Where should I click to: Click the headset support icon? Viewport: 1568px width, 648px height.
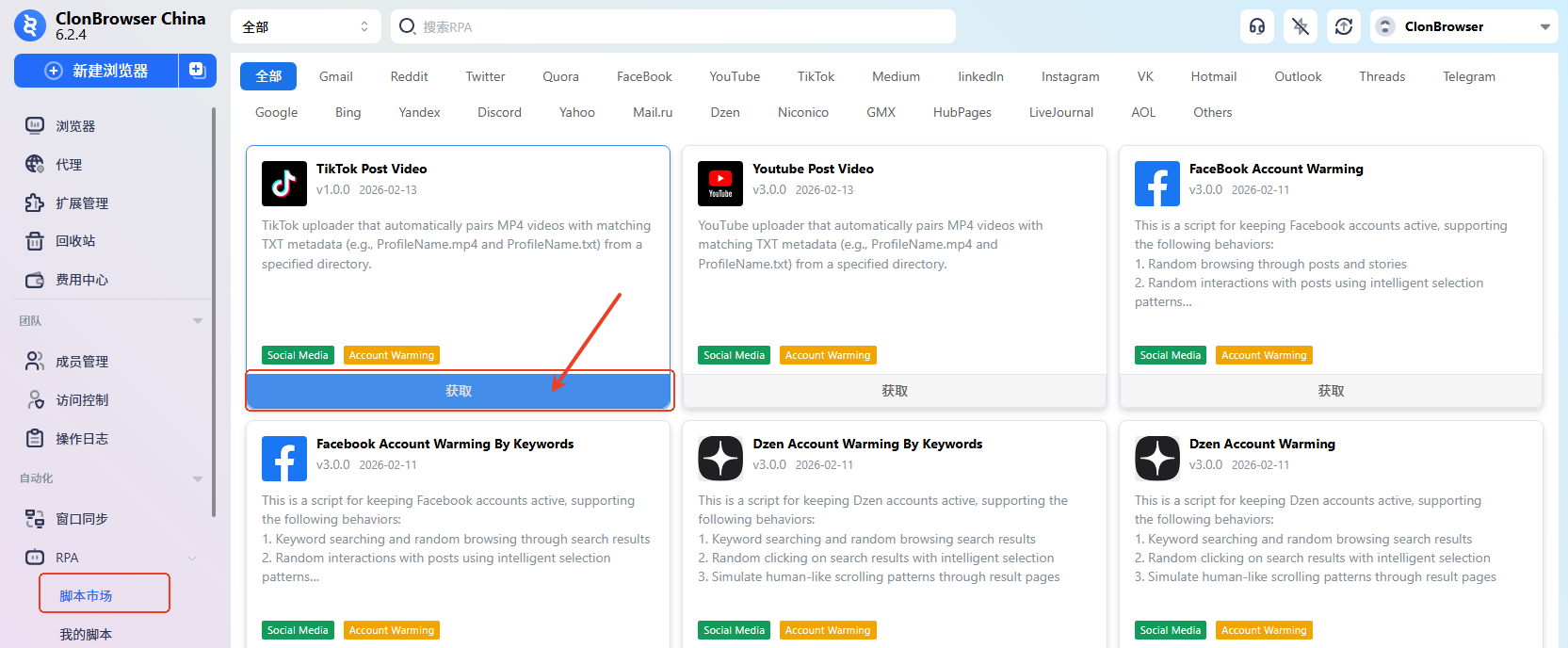click(1257, 26)
